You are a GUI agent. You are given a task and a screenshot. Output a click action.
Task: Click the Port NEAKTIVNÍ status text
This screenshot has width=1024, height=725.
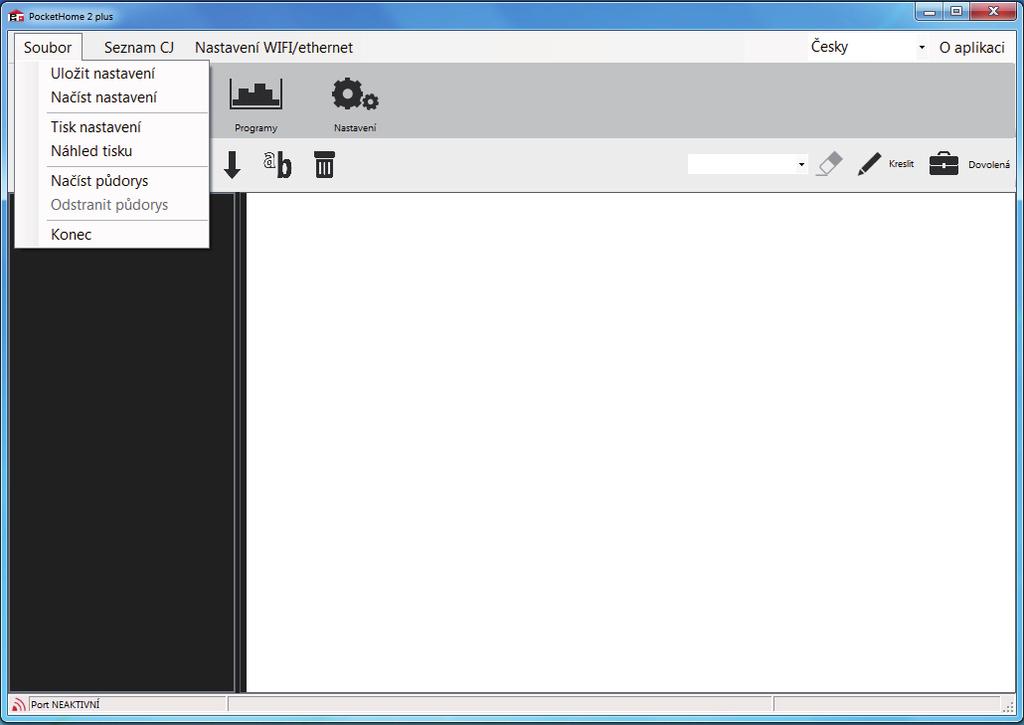(x=65, y=705)
